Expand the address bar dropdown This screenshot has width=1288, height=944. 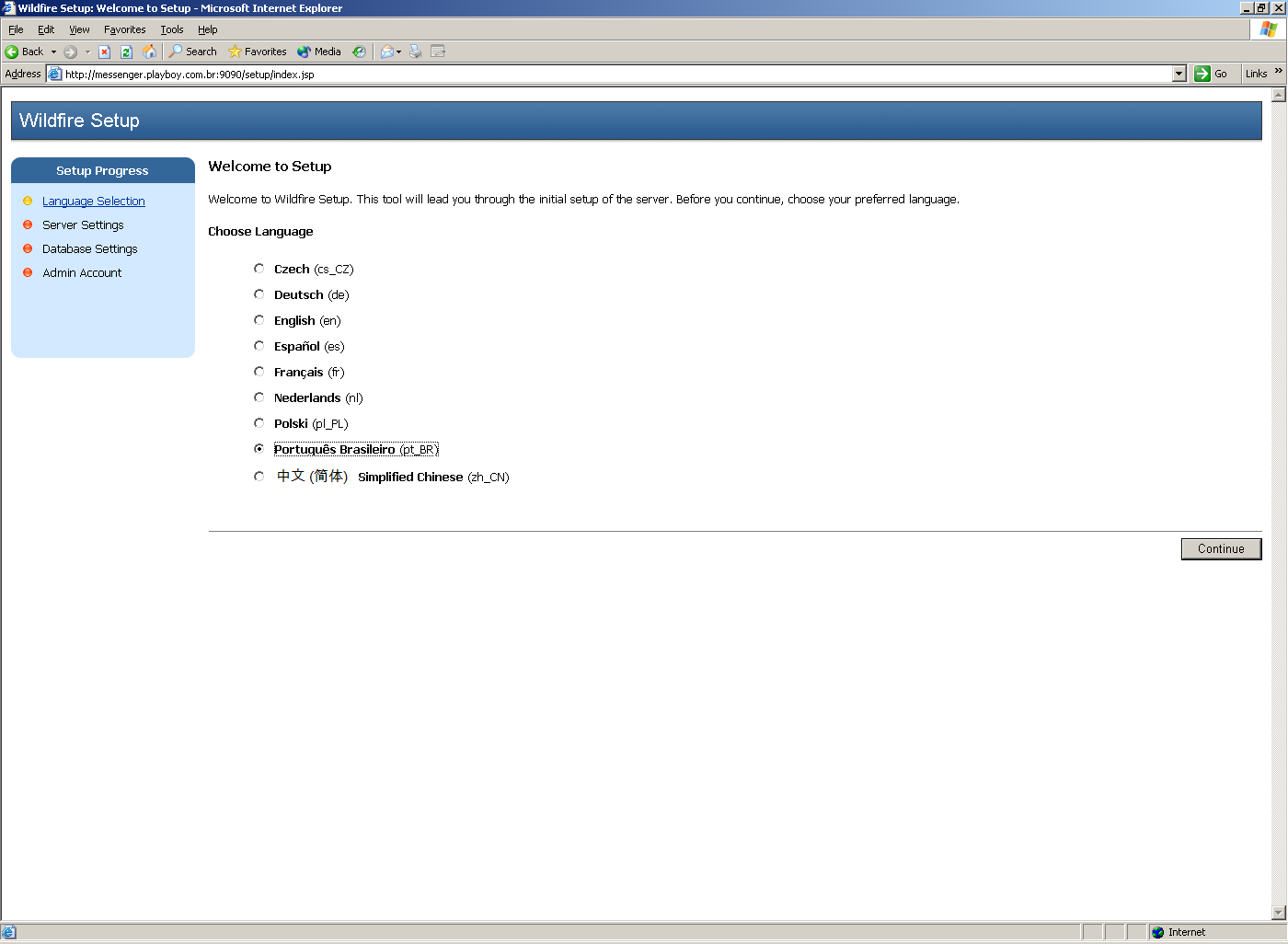click(x=1179, y=74)
